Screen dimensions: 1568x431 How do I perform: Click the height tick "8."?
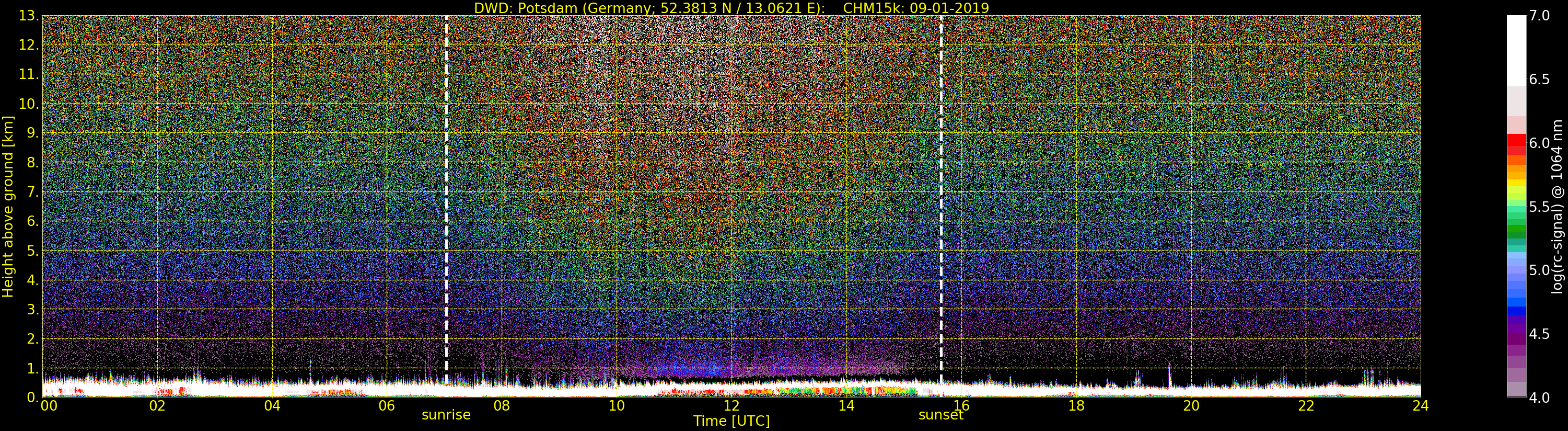click(x=32, y=163)
